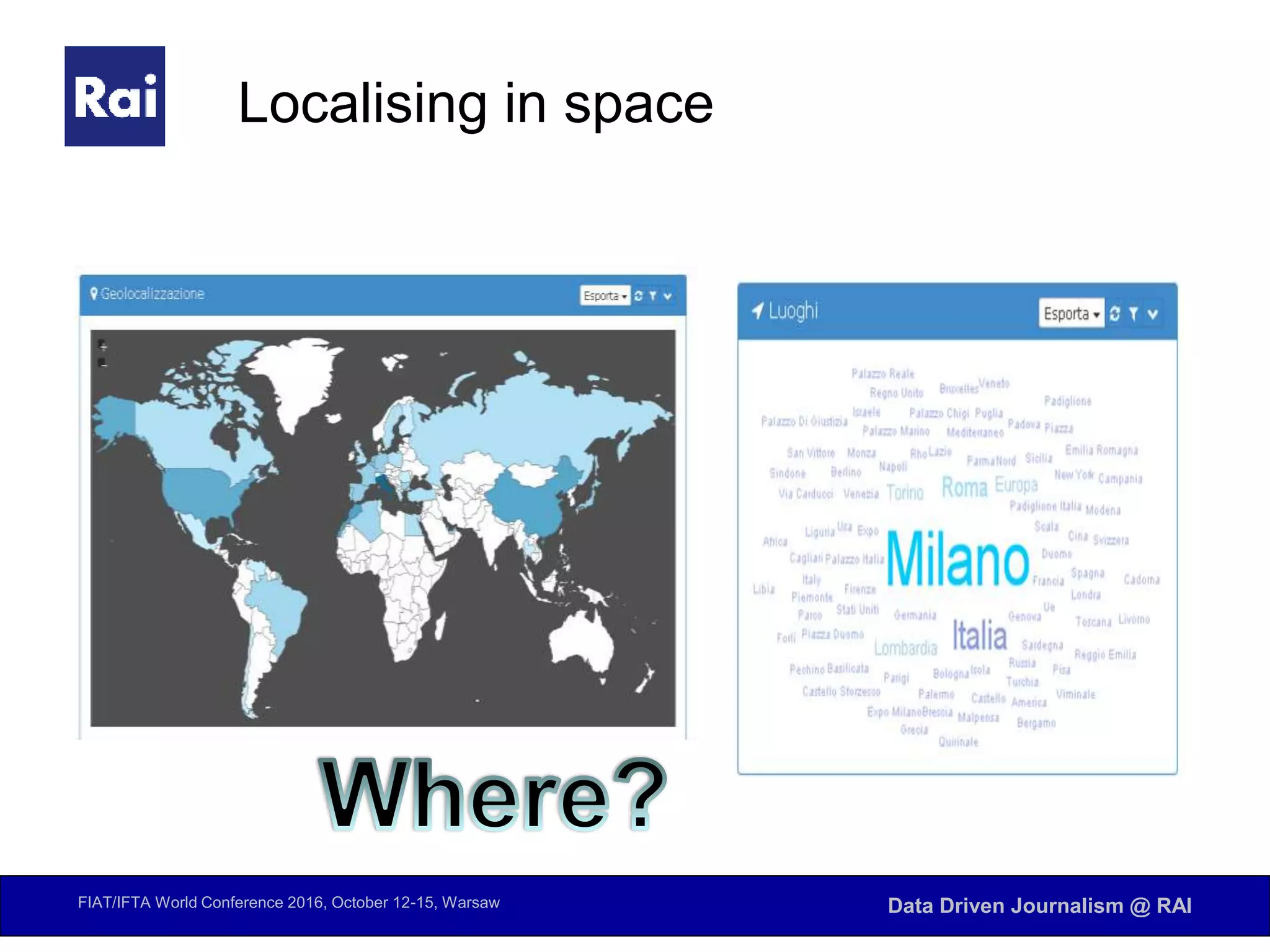This screenshot has width=1270, height=952.
Task: Click 'Lombardia' in the word cloud
Action: (906, 648)
